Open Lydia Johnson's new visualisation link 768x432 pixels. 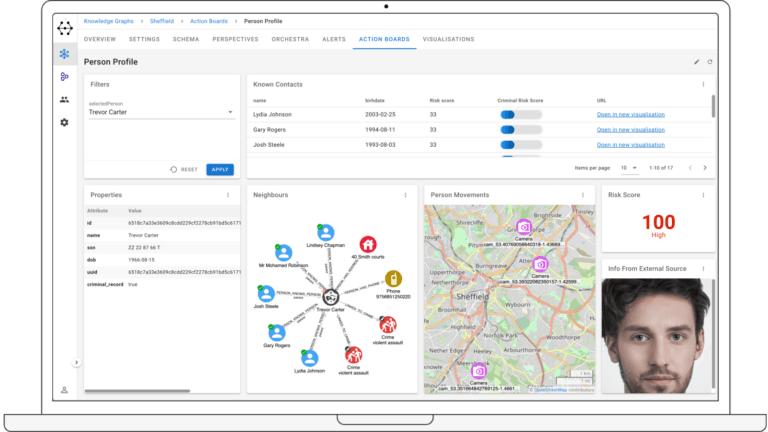point(630,115)
